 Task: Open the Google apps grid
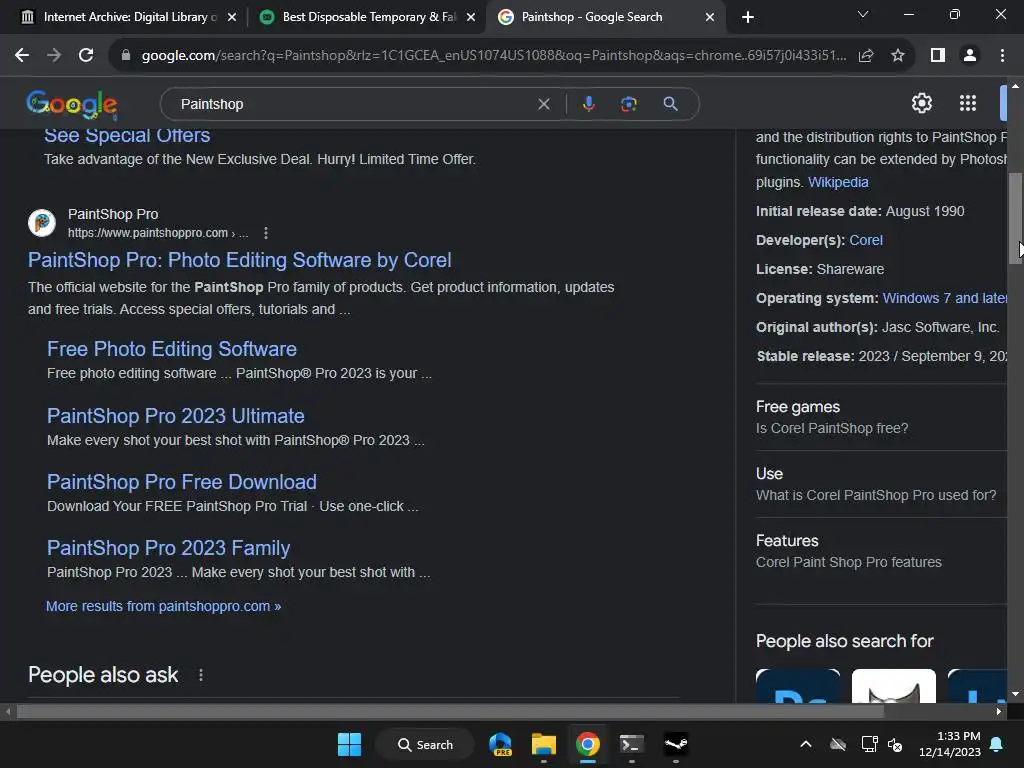tap(968, 103)
